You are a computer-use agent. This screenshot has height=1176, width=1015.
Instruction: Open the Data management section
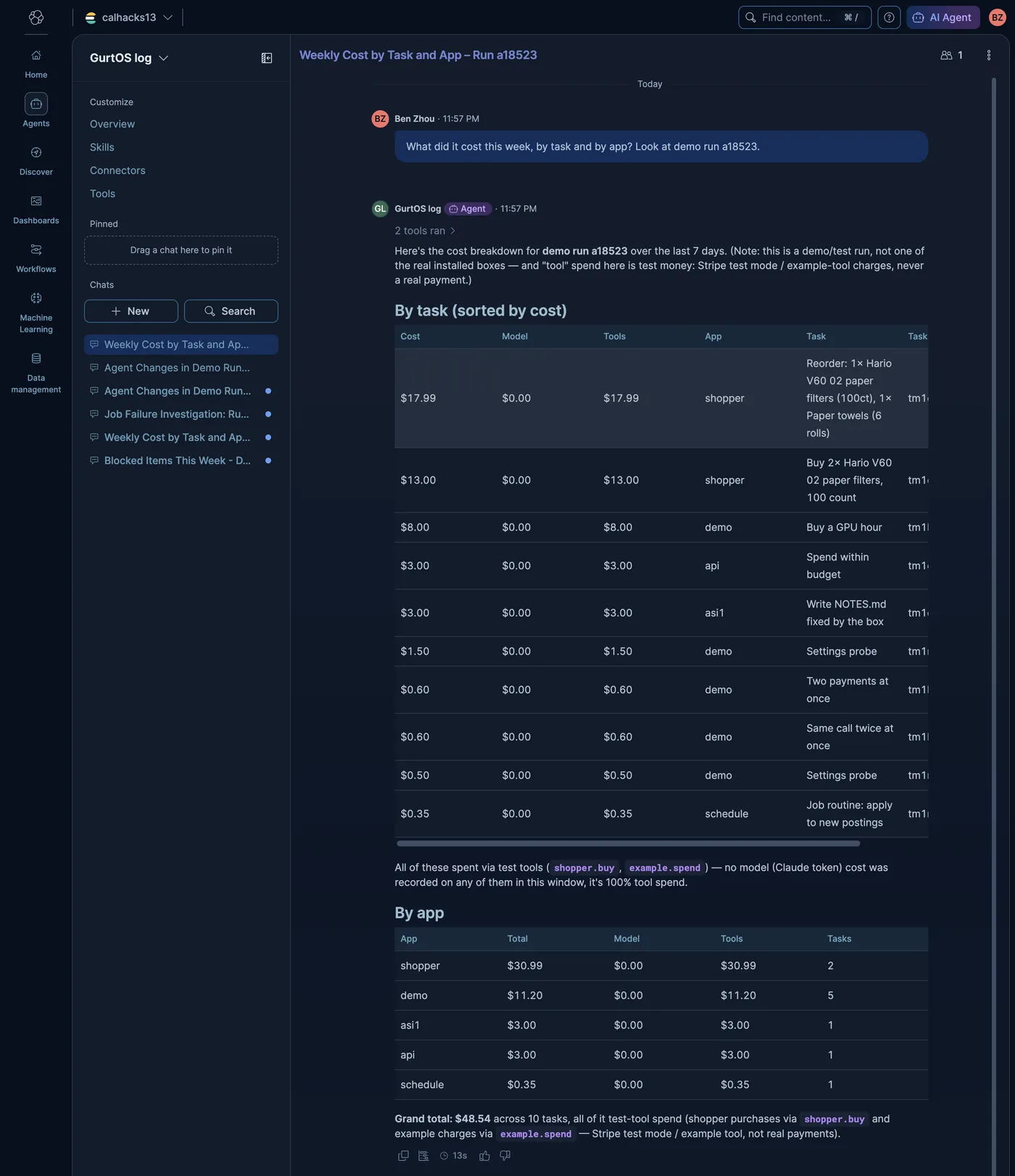[36, 373]
